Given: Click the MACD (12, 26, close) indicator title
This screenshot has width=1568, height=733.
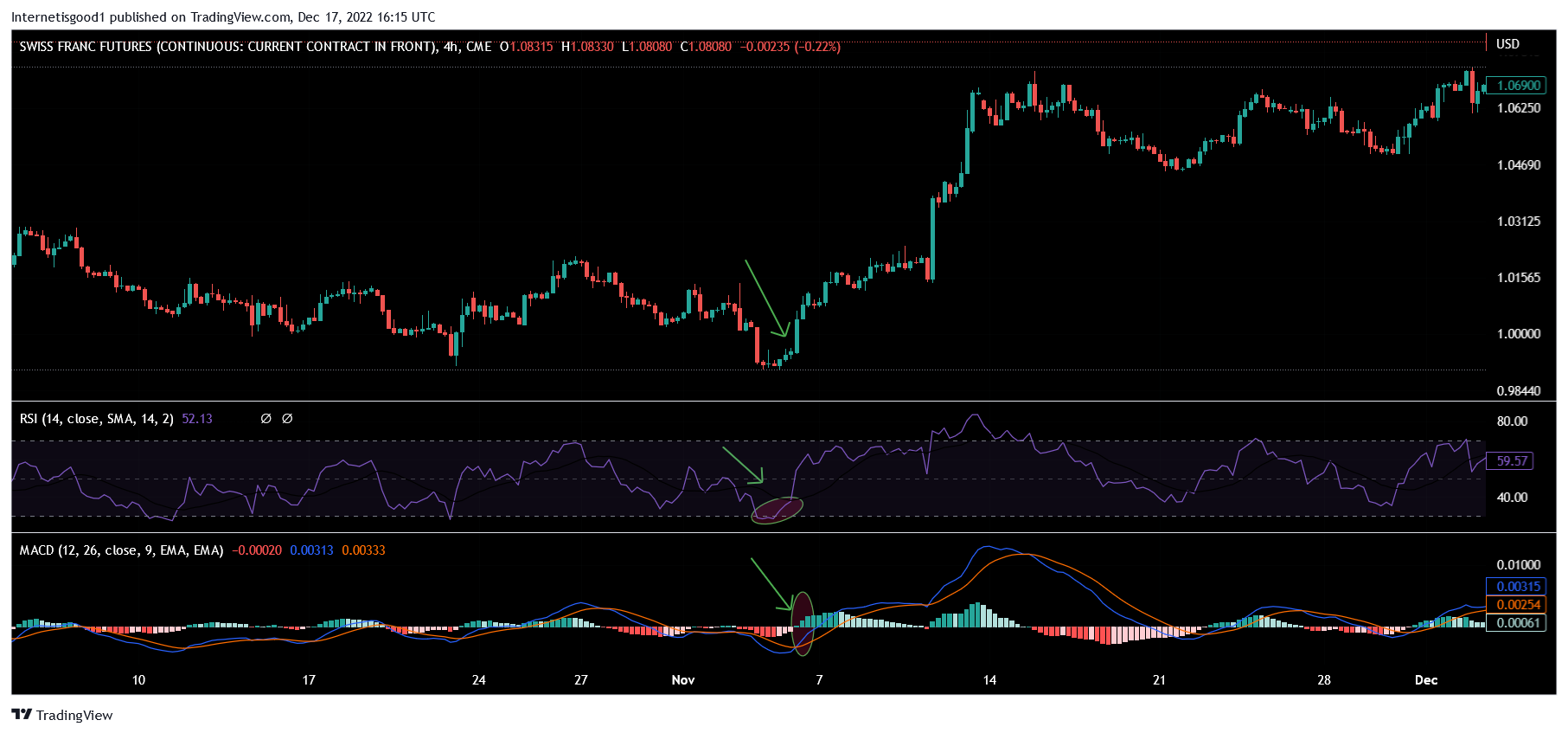Looking at the screenshot, I should coord(121,550).
